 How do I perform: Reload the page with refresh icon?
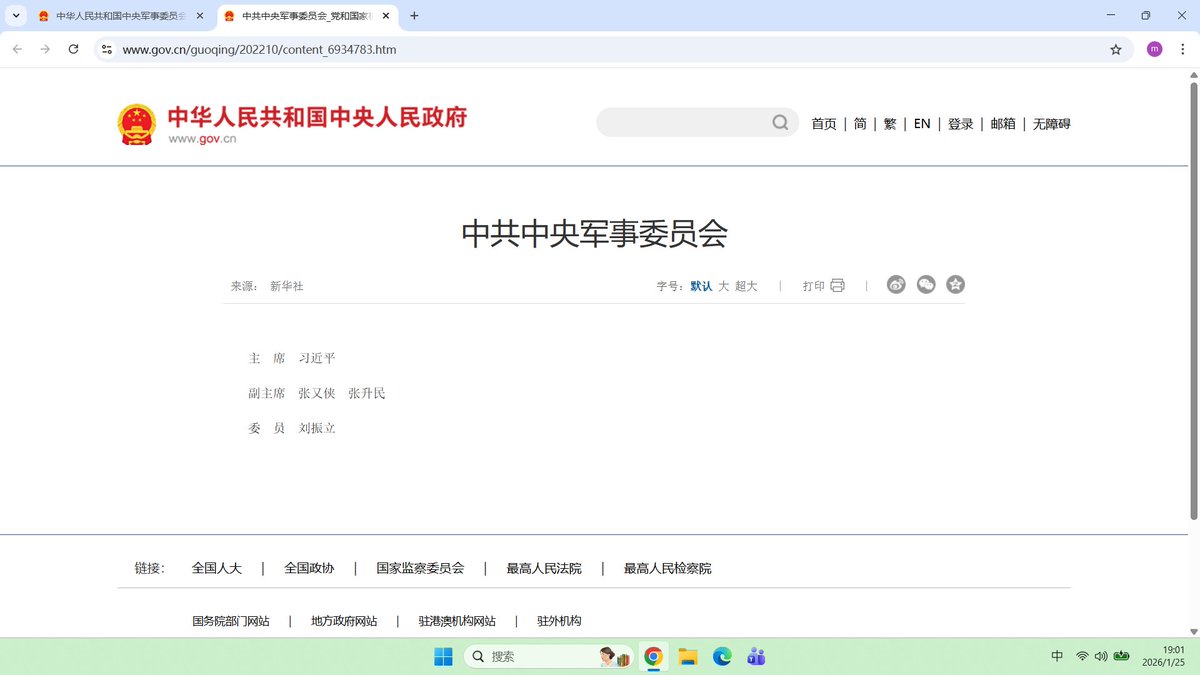tap(73, 49)
